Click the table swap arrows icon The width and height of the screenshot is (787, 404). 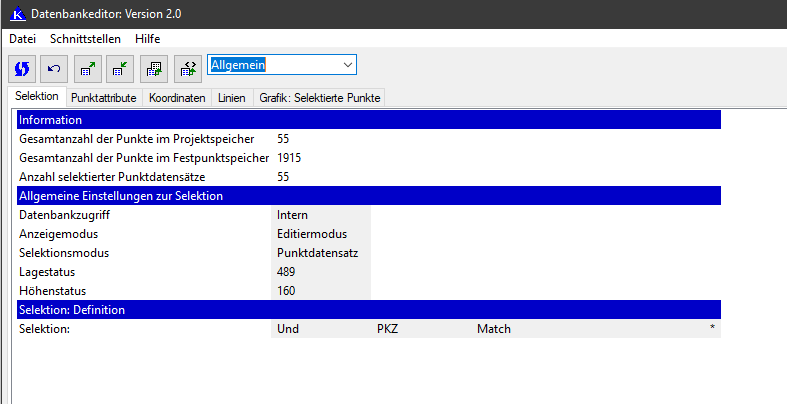point(187,68)
